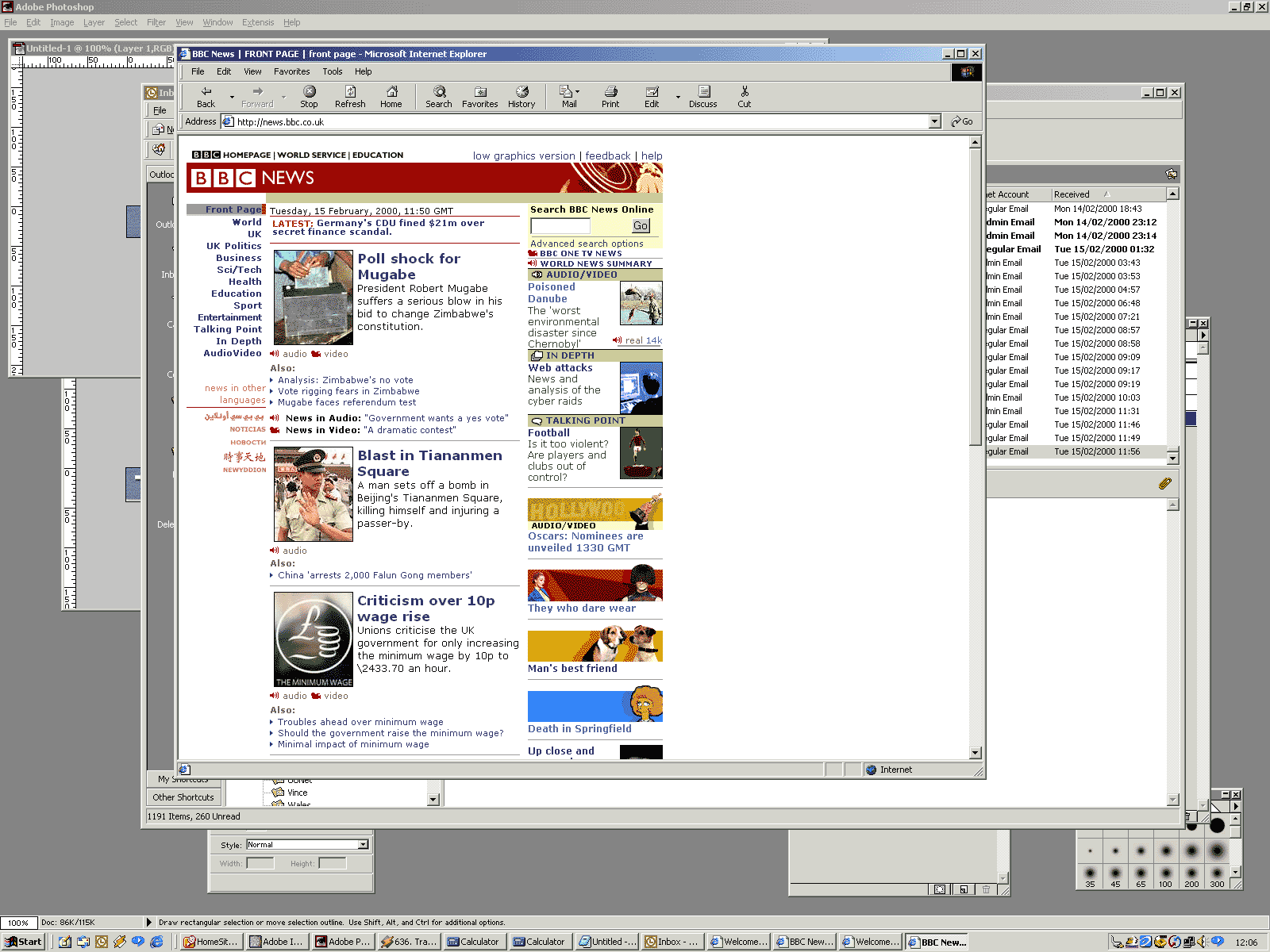Click the Mugabe story ballot box thumbnail
This screenshot has height=952, width=1270.
(x=313, y=297)
